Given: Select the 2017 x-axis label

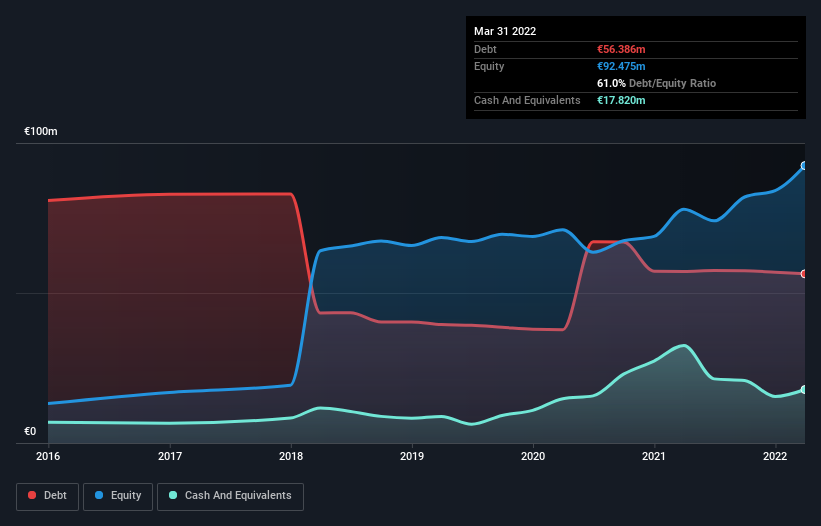Looking at the screenshot, I should tap(170, 456).
